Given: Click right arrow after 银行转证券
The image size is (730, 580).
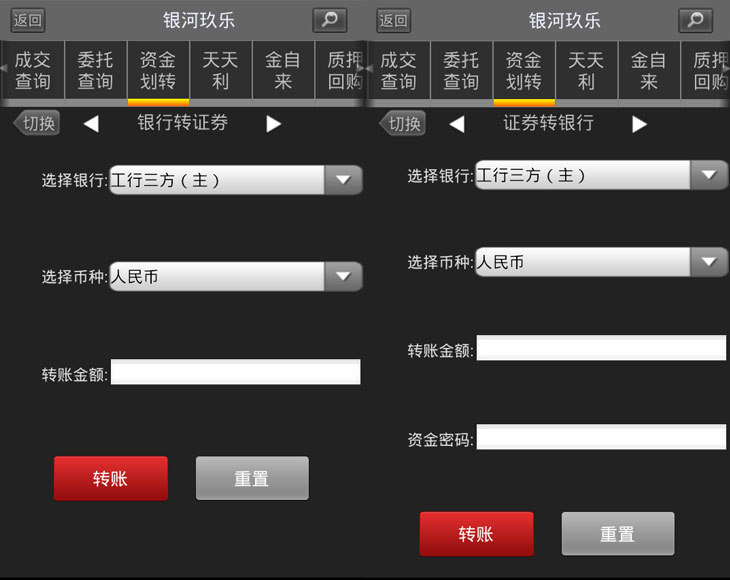Looking at the screenshot, I should click(x=274, y=124).
